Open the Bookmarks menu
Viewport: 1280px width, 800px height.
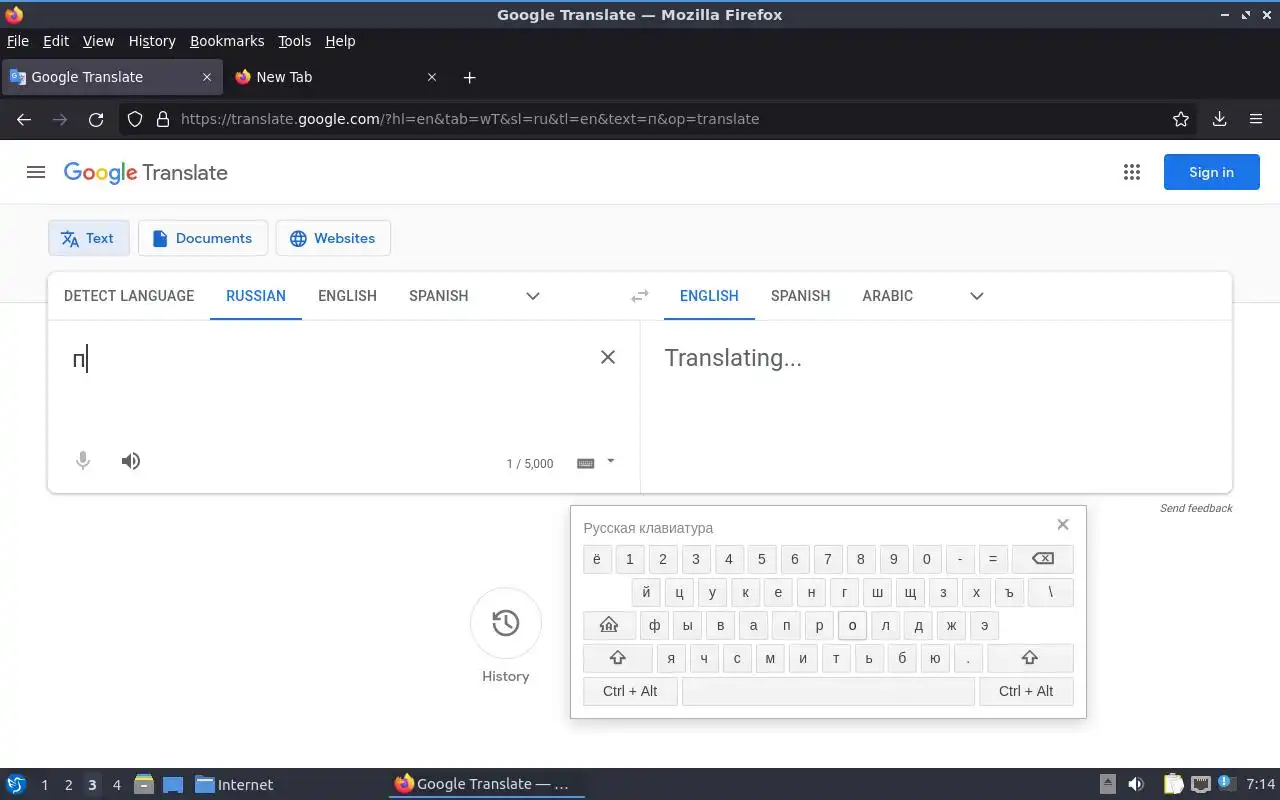click(227, 41)
